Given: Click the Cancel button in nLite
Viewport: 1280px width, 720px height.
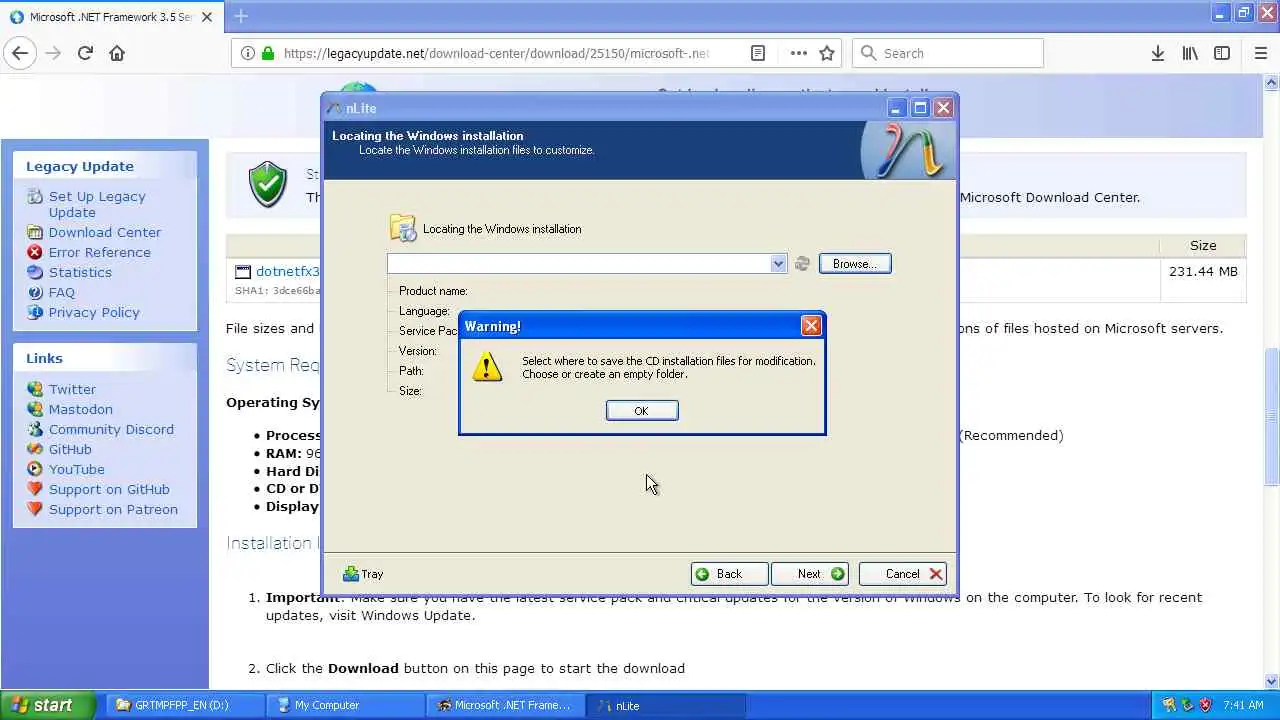Looking at the screenshot, I should [x=902, y=574].
